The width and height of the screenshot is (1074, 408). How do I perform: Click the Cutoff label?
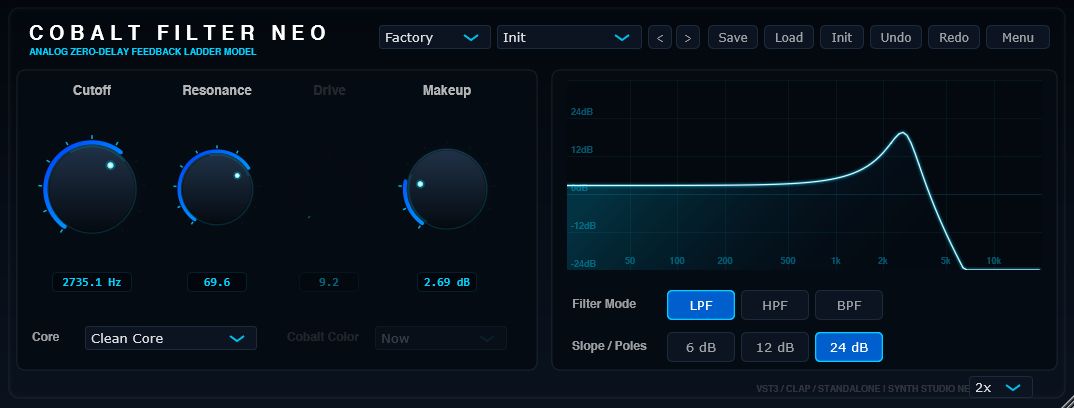[92, 90]
